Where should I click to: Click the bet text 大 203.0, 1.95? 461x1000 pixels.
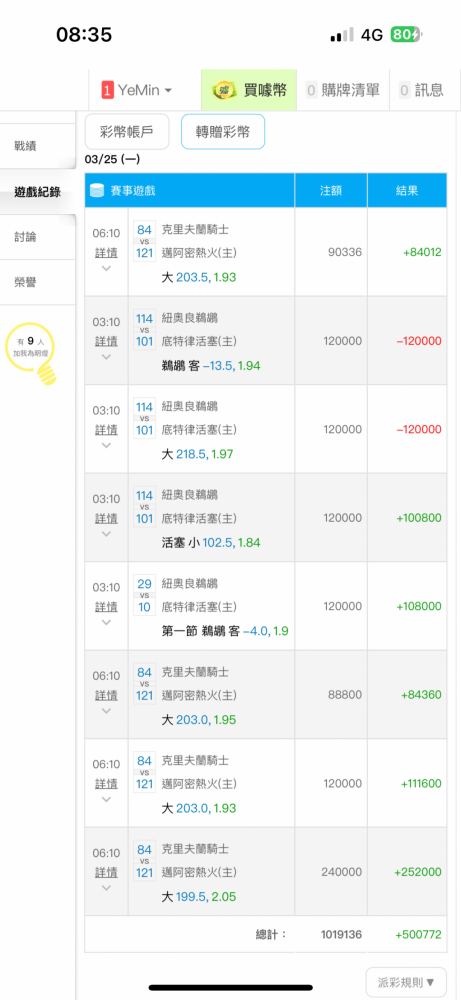point(199,721)
